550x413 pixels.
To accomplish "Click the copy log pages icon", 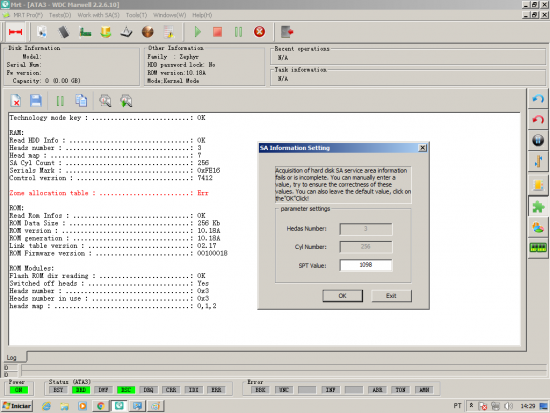I will pos(81,101).
